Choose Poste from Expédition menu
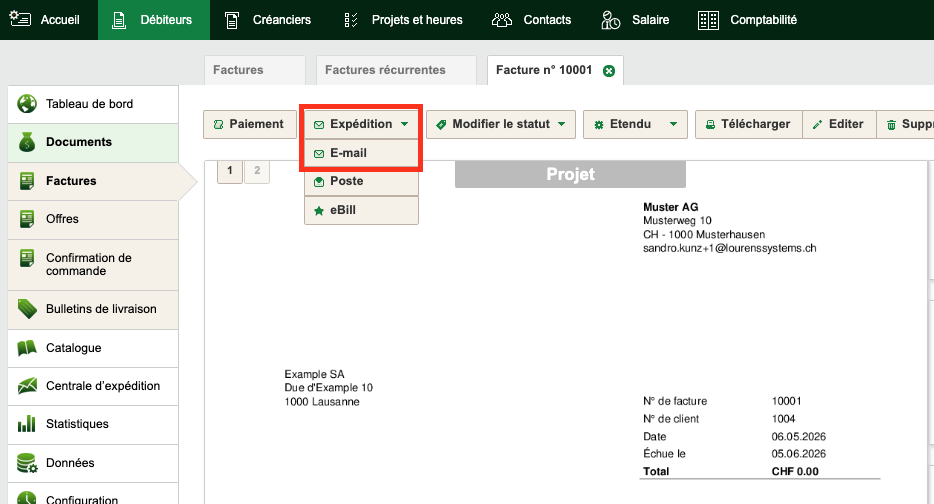This screenshot has width=934, height=504. [361, 181]
